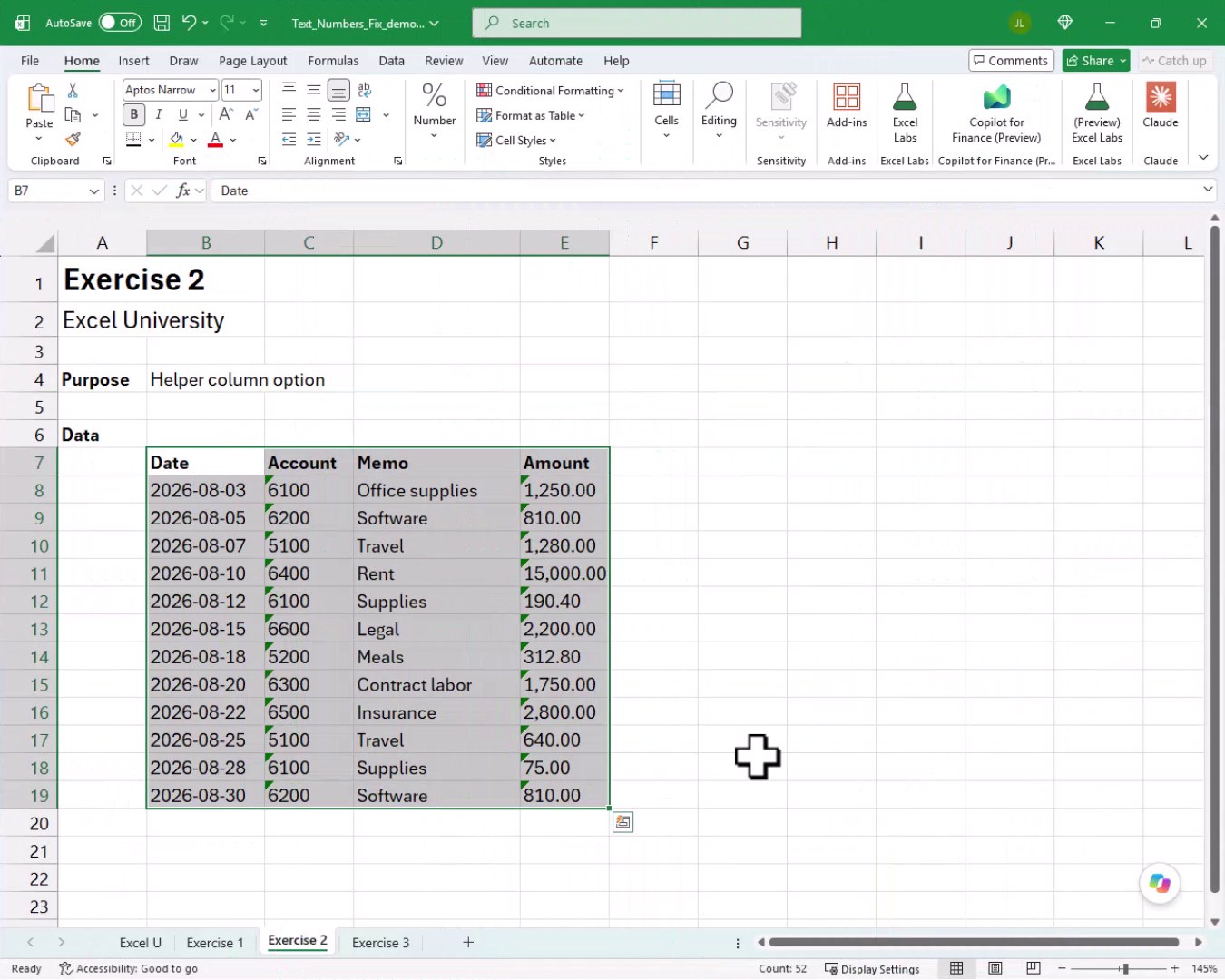
Task: Select Normal view in the status bar
Action: (956, 968)
